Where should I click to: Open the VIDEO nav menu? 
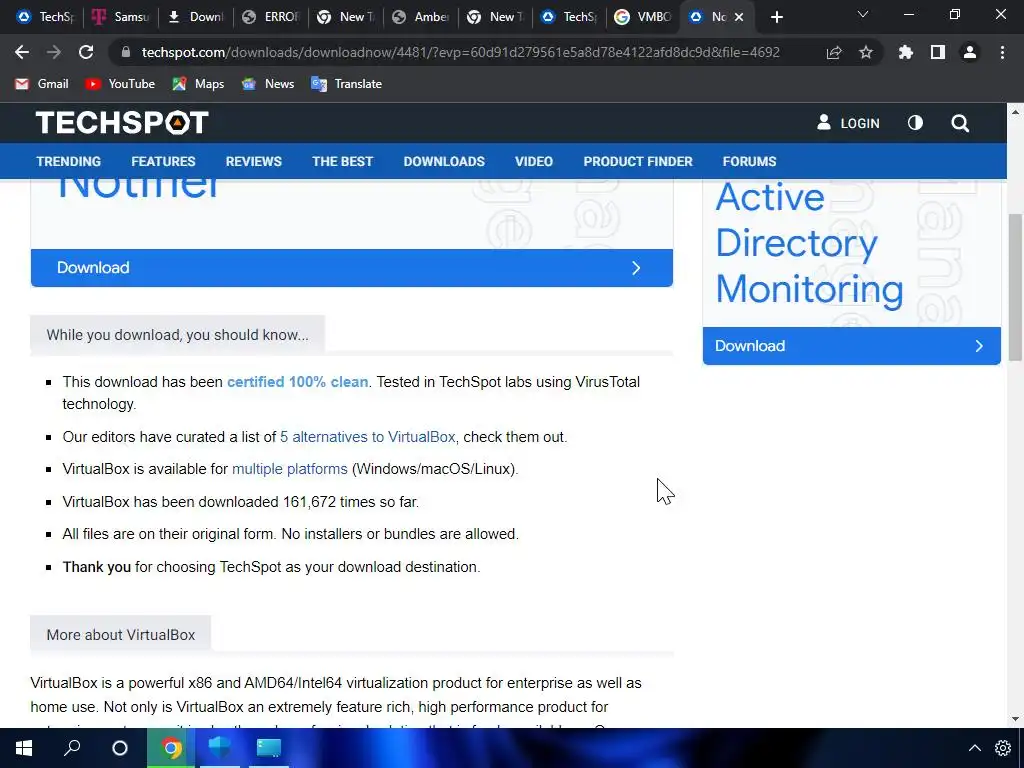click(x=534, y=161)
